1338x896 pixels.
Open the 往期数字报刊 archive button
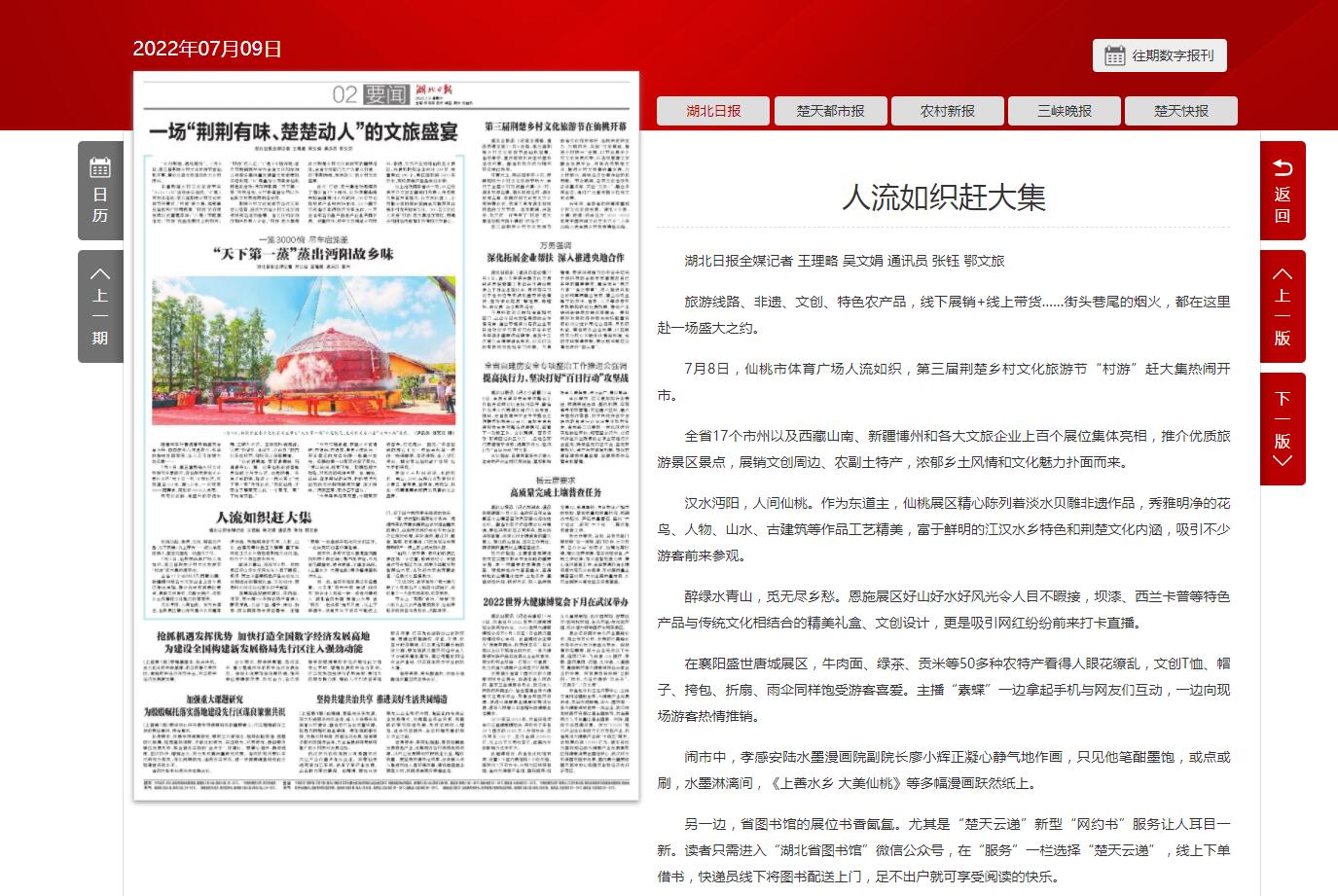tap(1159, 55)
